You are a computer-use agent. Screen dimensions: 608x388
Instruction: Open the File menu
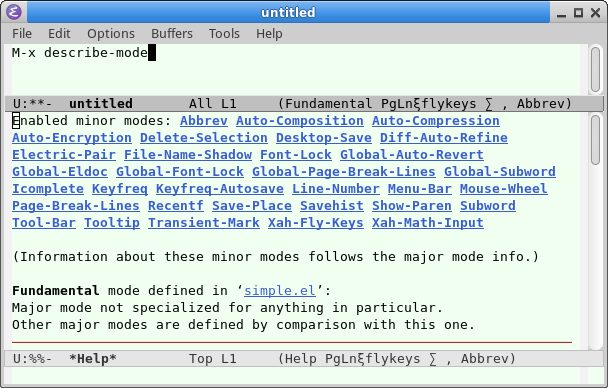click(22, 34)
